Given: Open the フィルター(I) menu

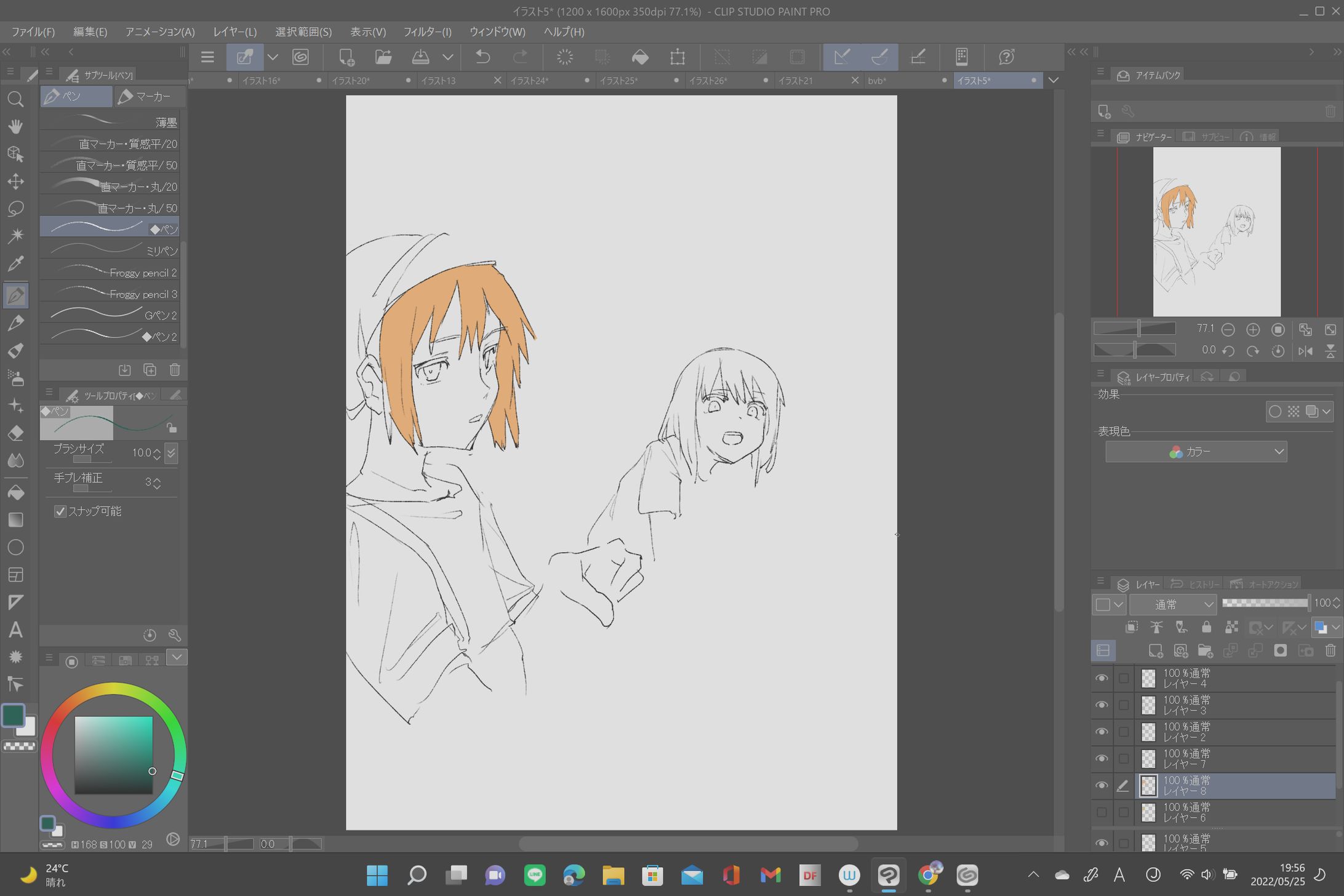Looking at the screenshot, I should tap(427, 31).
